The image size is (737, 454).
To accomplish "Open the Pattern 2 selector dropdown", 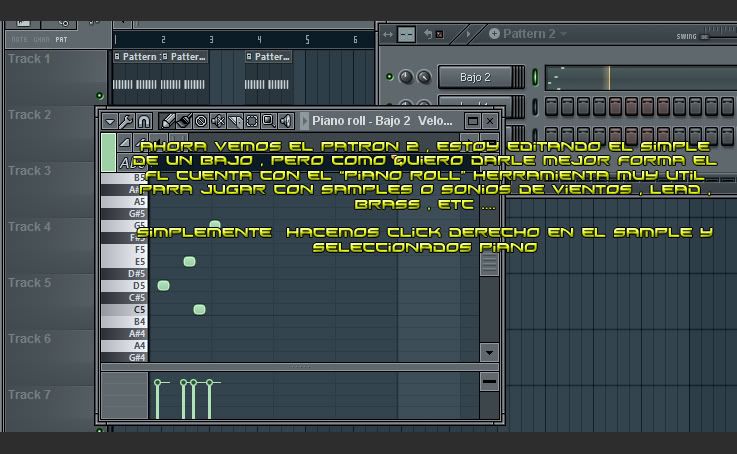I will point(563,34).
